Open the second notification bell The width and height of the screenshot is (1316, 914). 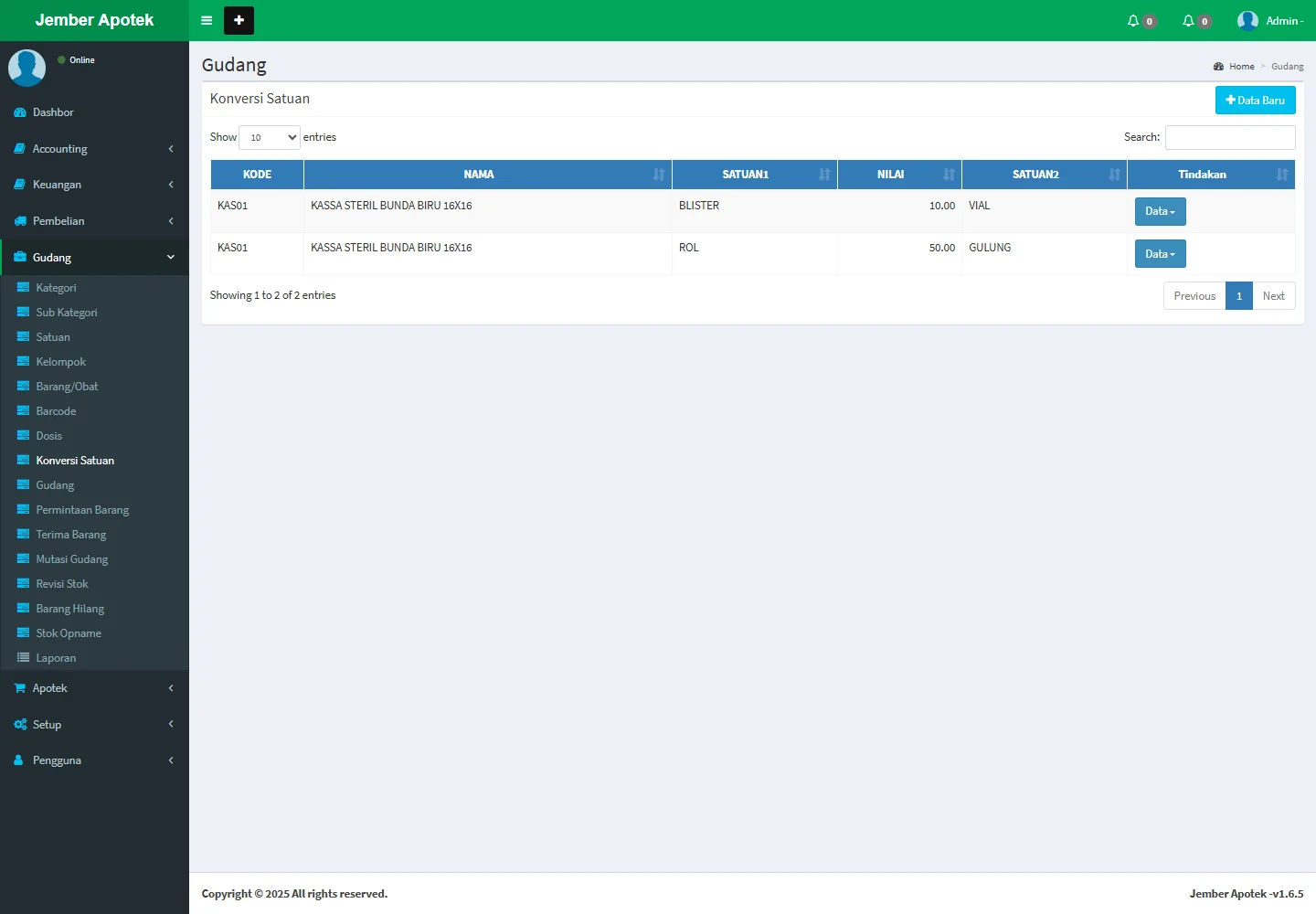point(1189,20)
